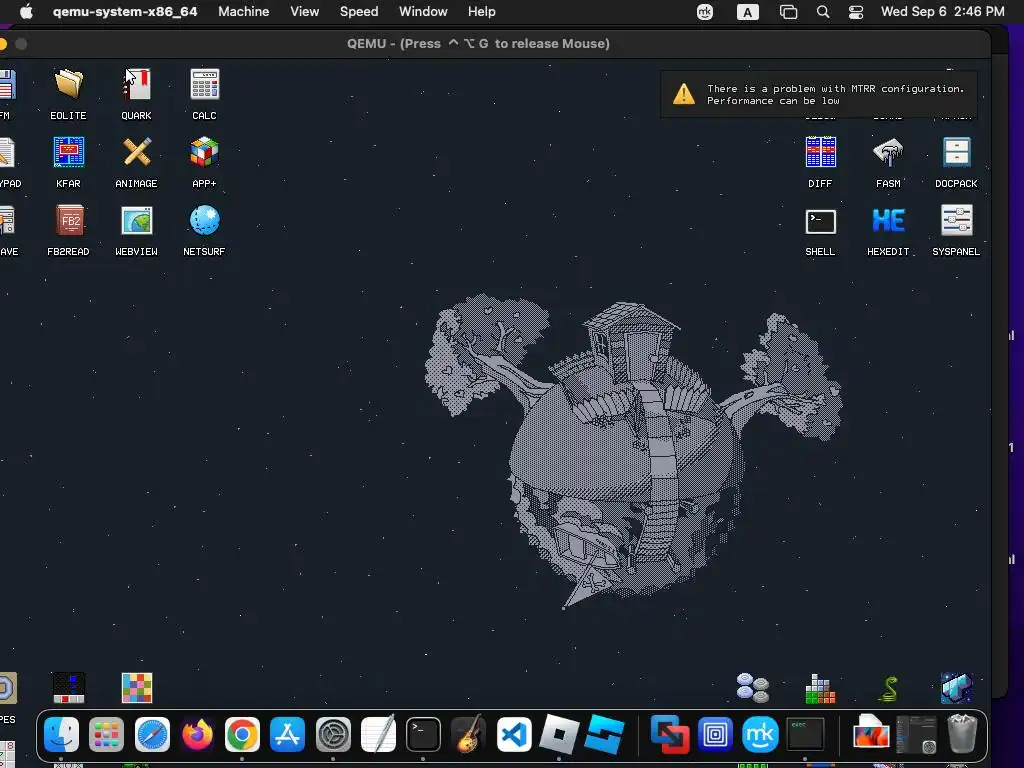1024x768 pixels.
Task: Open TextEdit from the Dock
Action: pyautogui.click(x=378, y=735)
